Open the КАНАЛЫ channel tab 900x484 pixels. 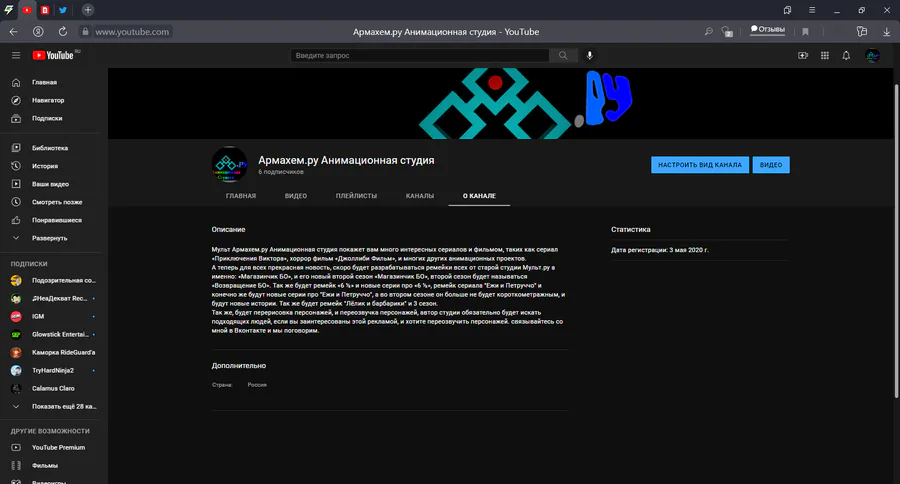coord(420,196)
